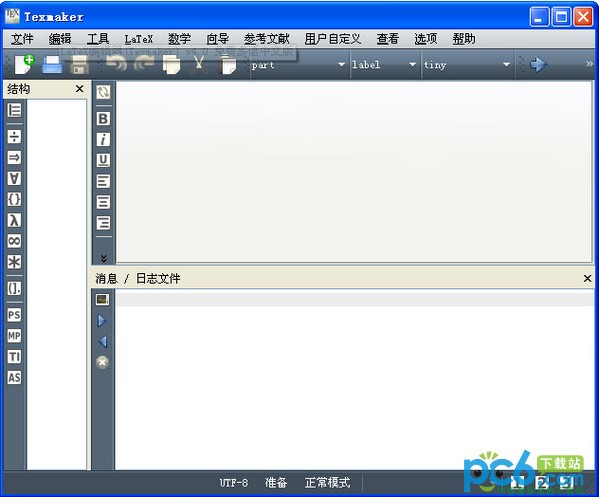Apply italic with the i icon

pyautogui.click(x=103, y=139)
